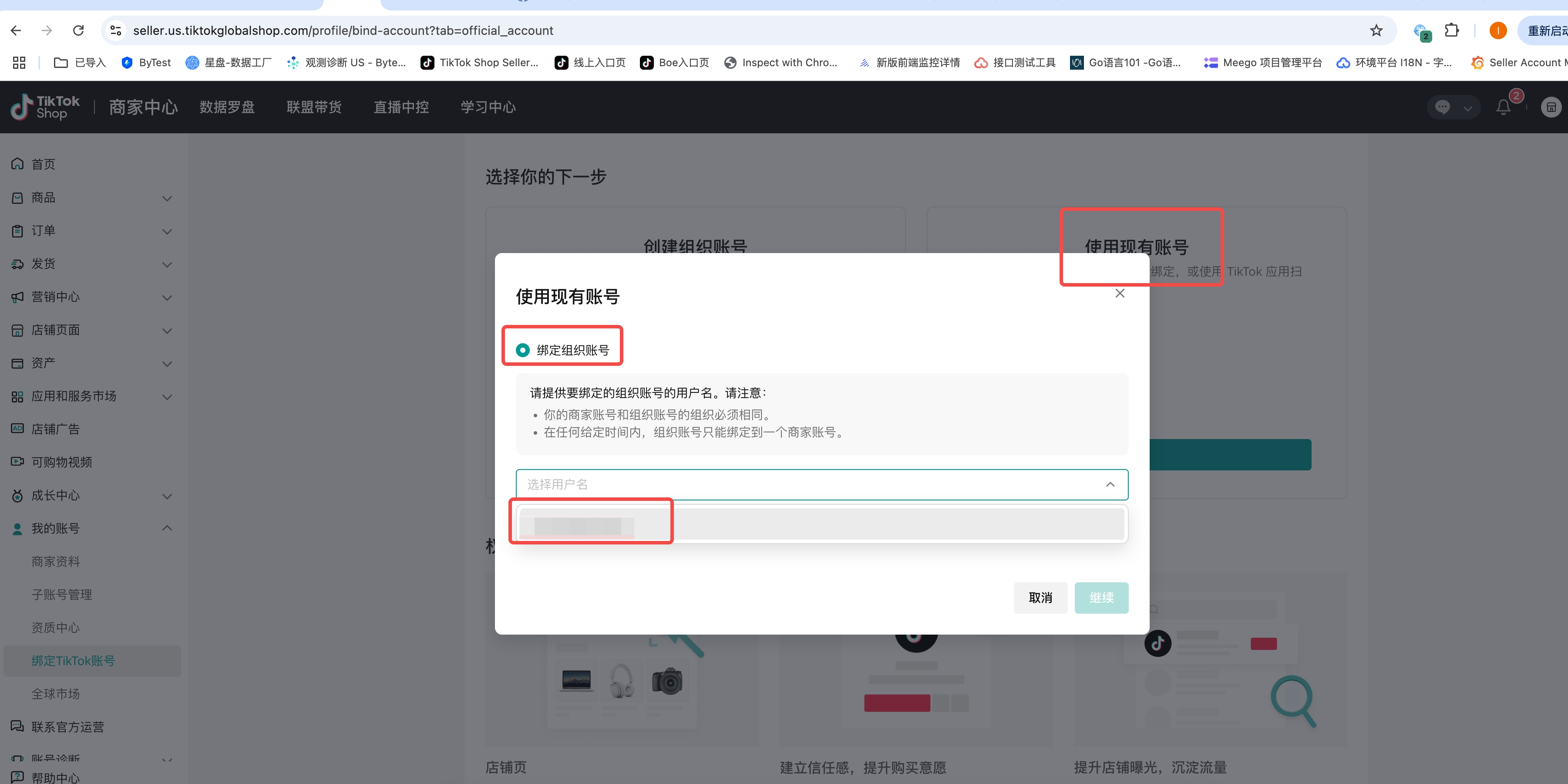Close the dialog with X icon
Screen dimensions: 1568x784
tap(1119, 294)
